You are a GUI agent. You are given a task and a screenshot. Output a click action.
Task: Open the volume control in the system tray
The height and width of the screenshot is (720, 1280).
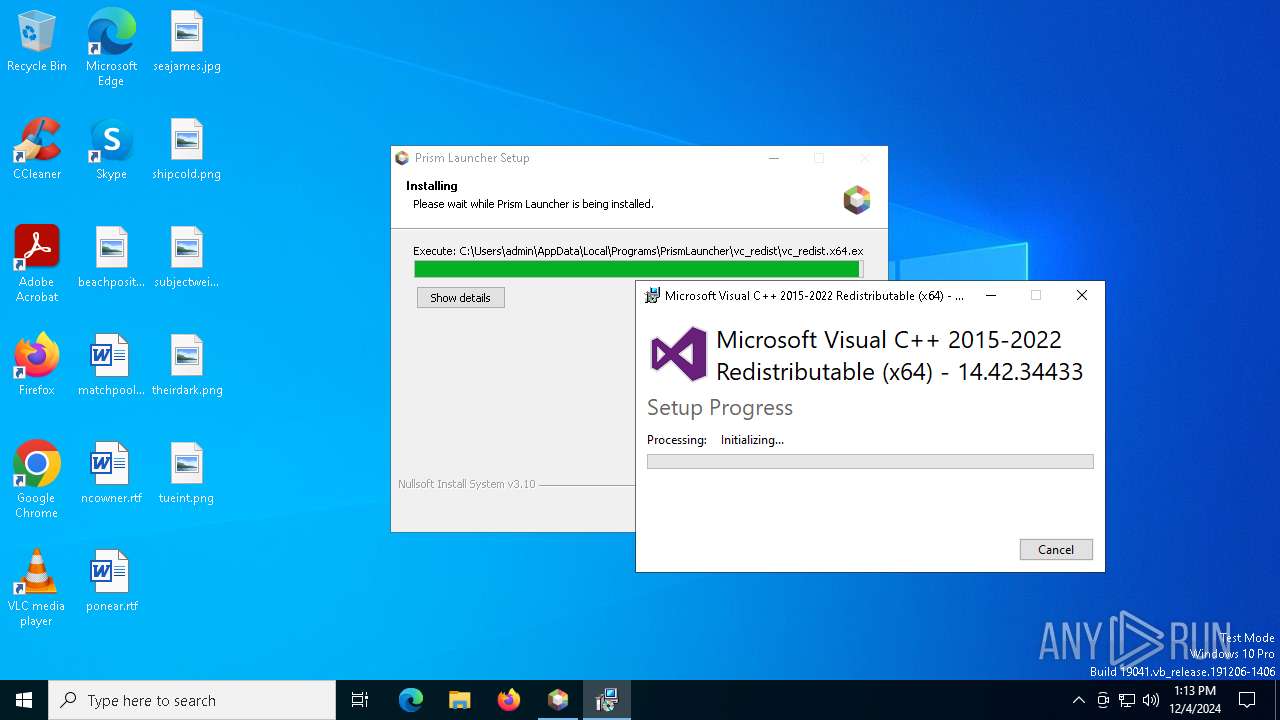pyautogui.click(x=1151, y=700)
